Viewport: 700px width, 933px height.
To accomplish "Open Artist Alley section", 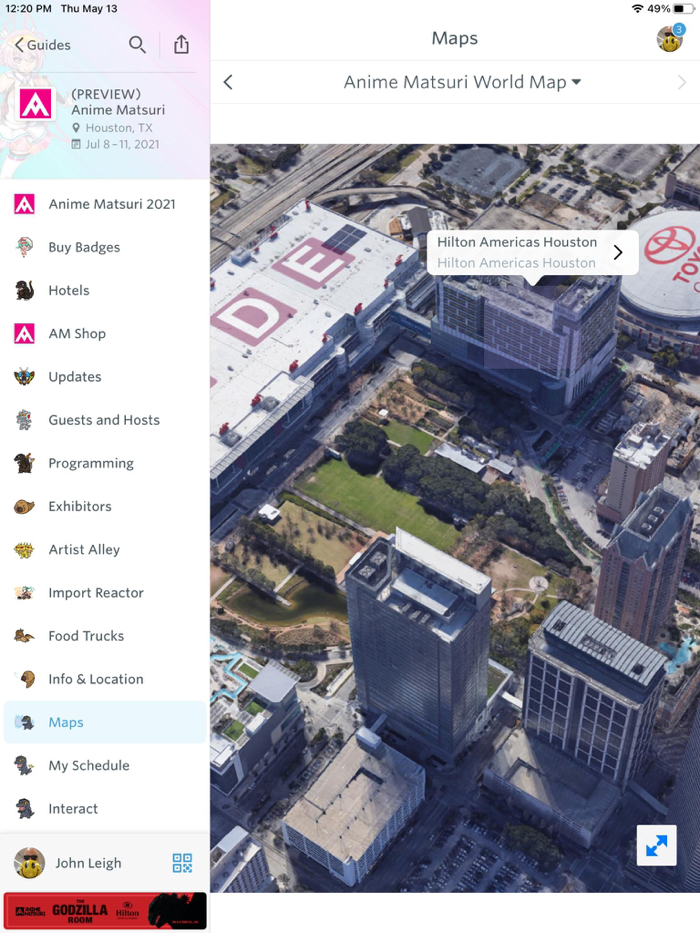I will (105, 550).
